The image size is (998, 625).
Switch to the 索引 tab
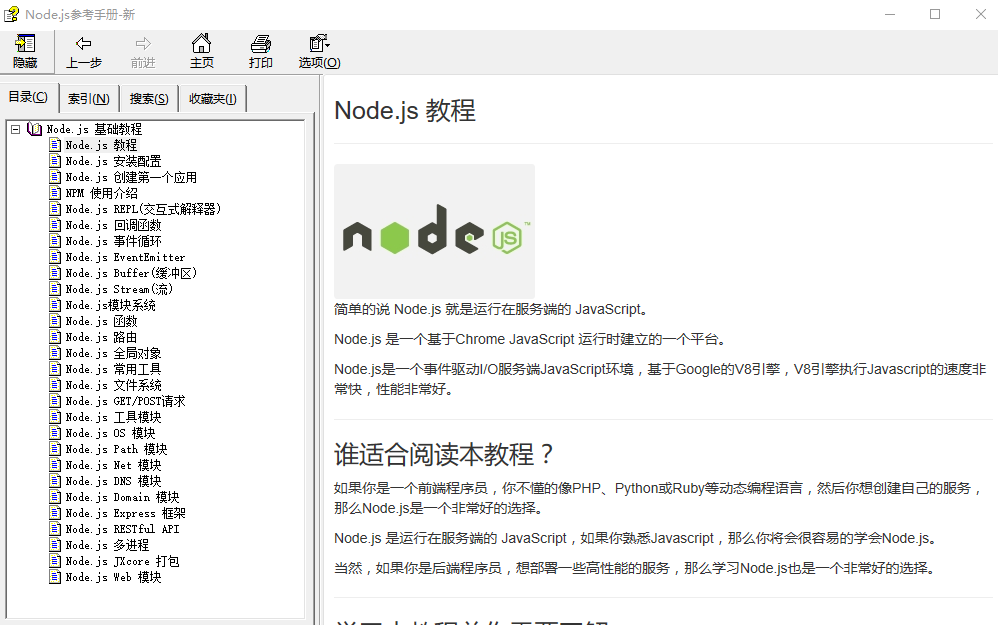click(88, 97)
